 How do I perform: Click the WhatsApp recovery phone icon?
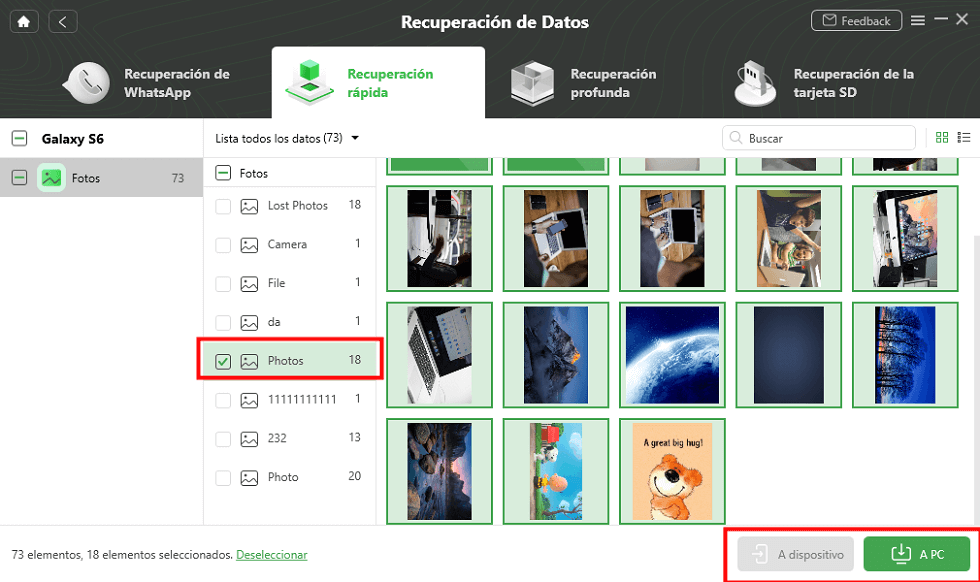coord(88,83)
